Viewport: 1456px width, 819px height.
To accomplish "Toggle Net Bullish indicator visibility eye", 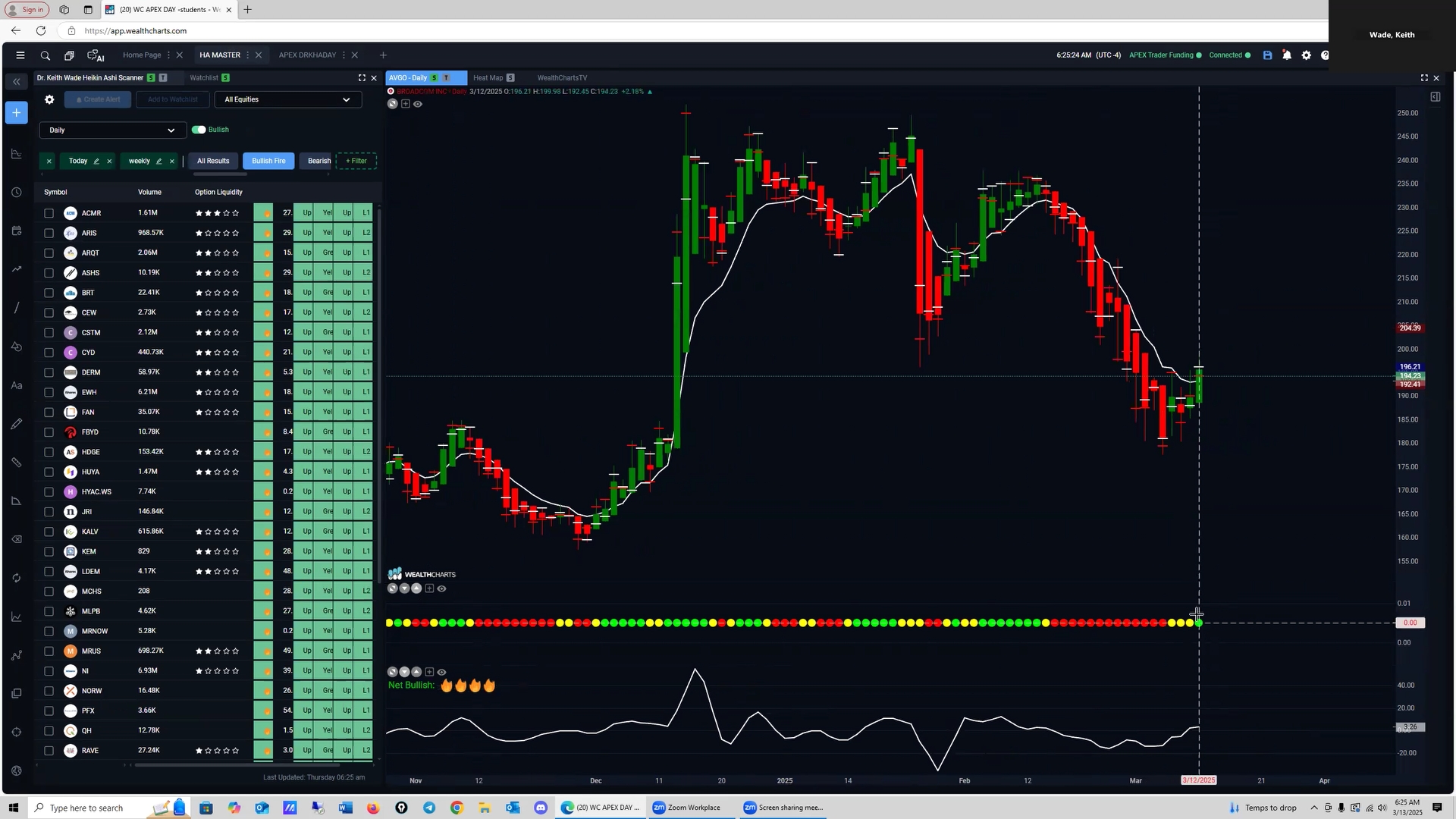I will pos(441,672).
